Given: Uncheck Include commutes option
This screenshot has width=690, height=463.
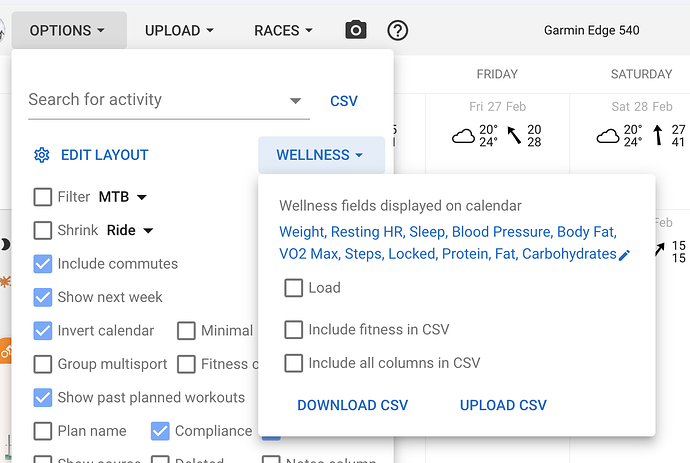Looking at the screenshot, I should point(43,264).
